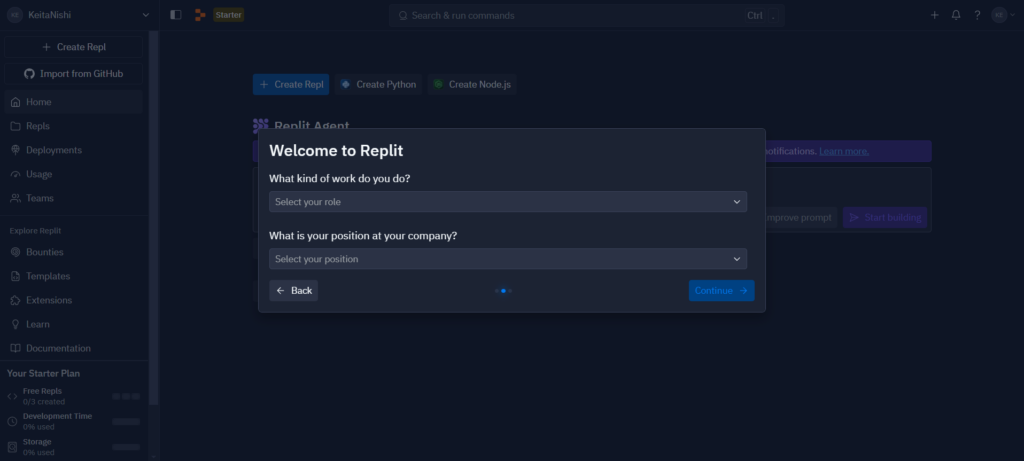Click the Python icon on Create Python
Viewport: 1024px width, 461px height.
pyautogui.click(x=345, y=84)
